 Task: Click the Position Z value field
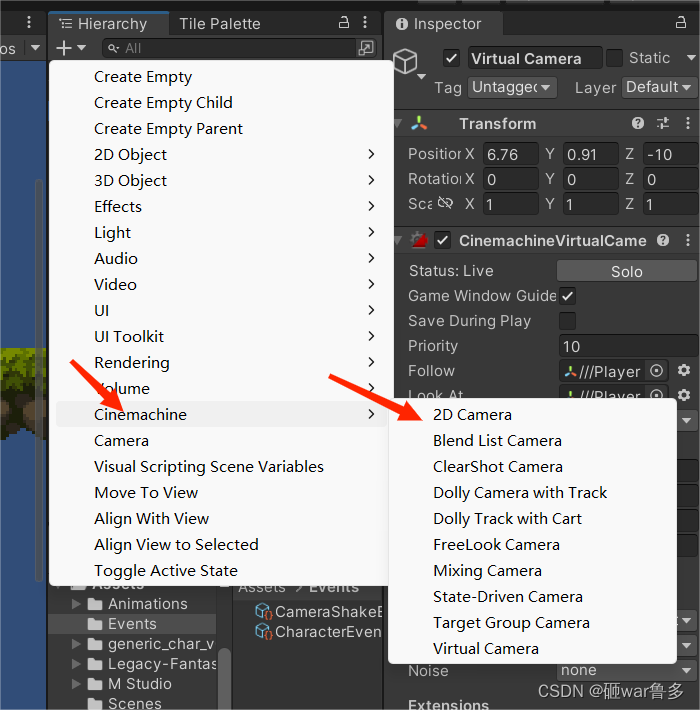coord(671,154)
